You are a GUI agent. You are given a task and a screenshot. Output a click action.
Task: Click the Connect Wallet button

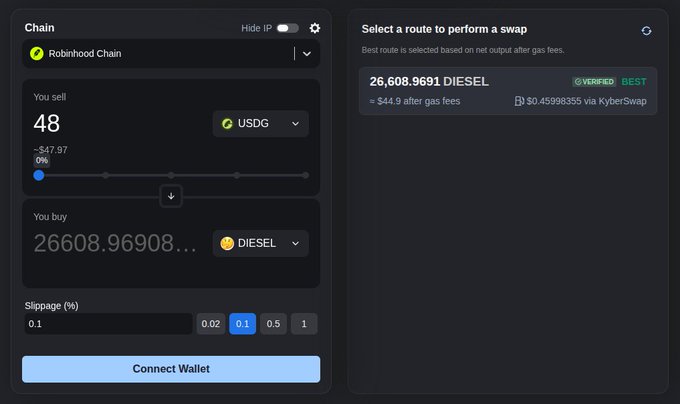point(171,369)
